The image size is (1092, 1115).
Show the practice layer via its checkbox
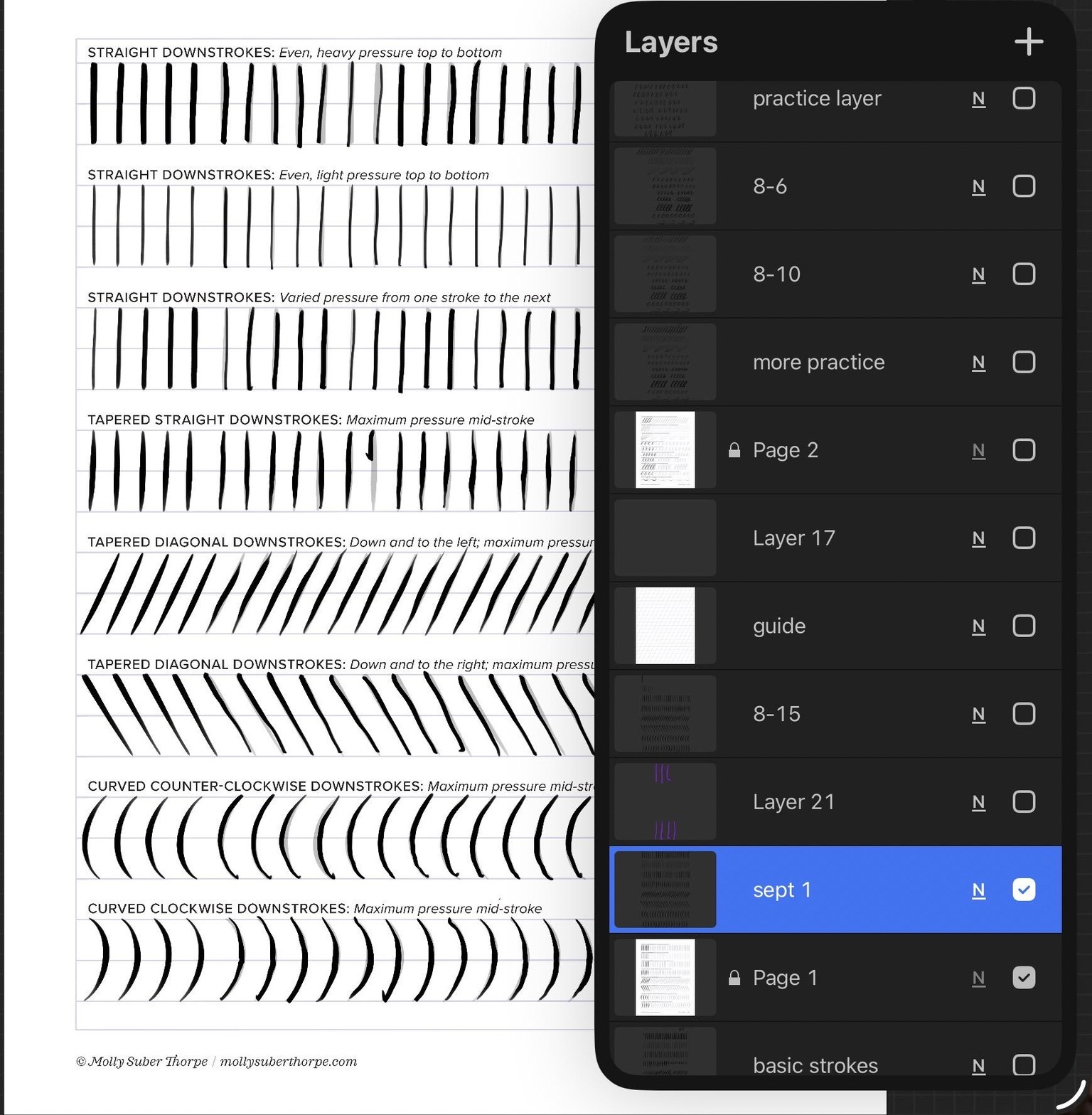[1024, 98]
